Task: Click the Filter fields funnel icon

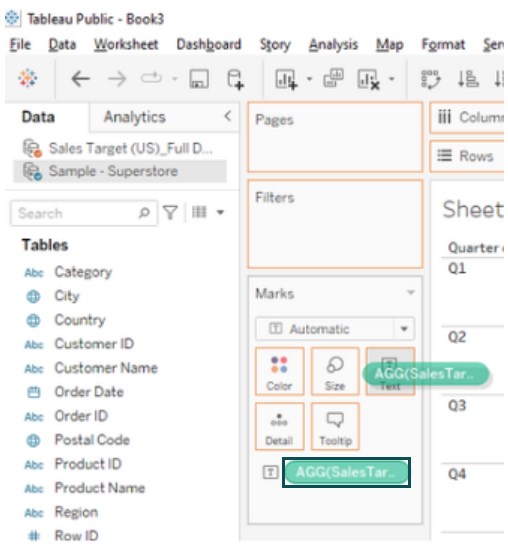Action: coord(171,212)
